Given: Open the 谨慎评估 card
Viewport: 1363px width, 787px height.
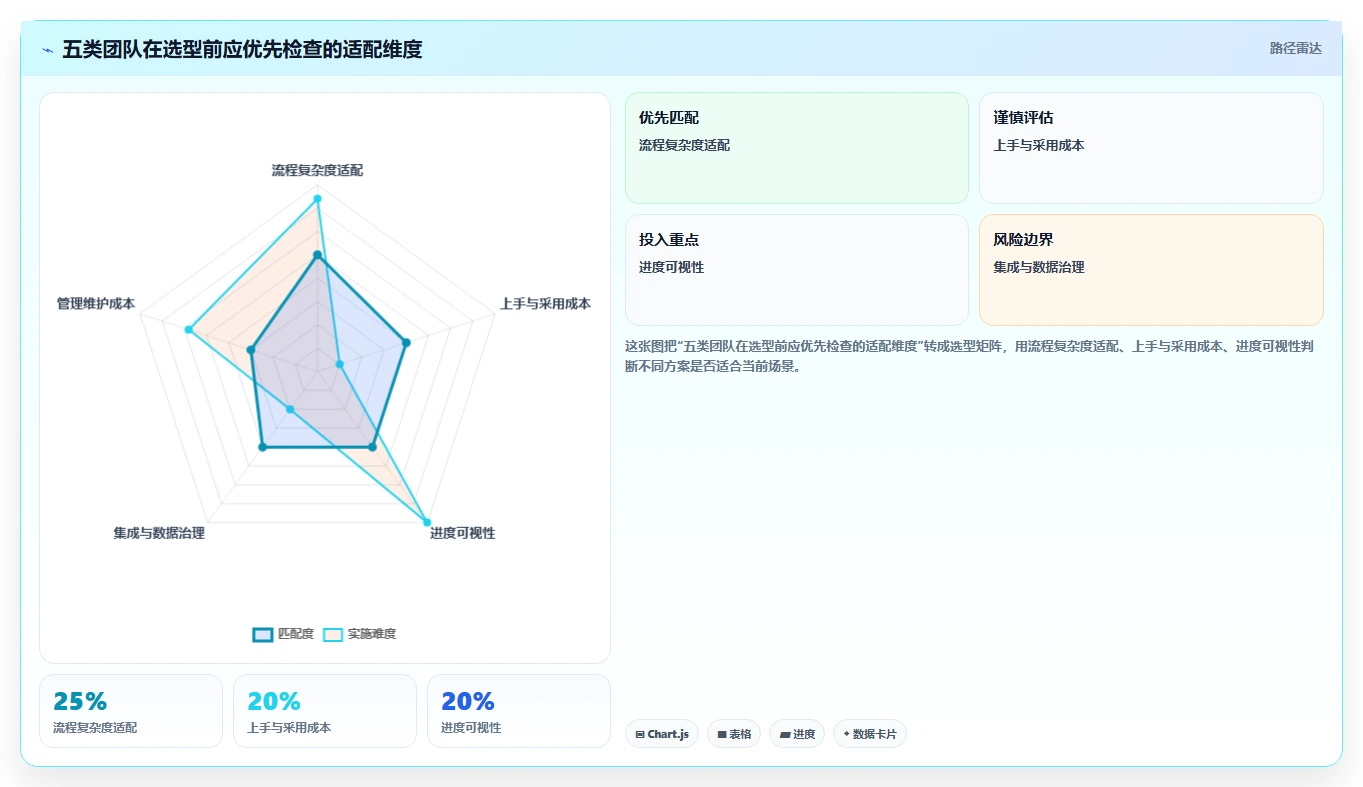Looking at the screenshot, I should coord(1151,148).
